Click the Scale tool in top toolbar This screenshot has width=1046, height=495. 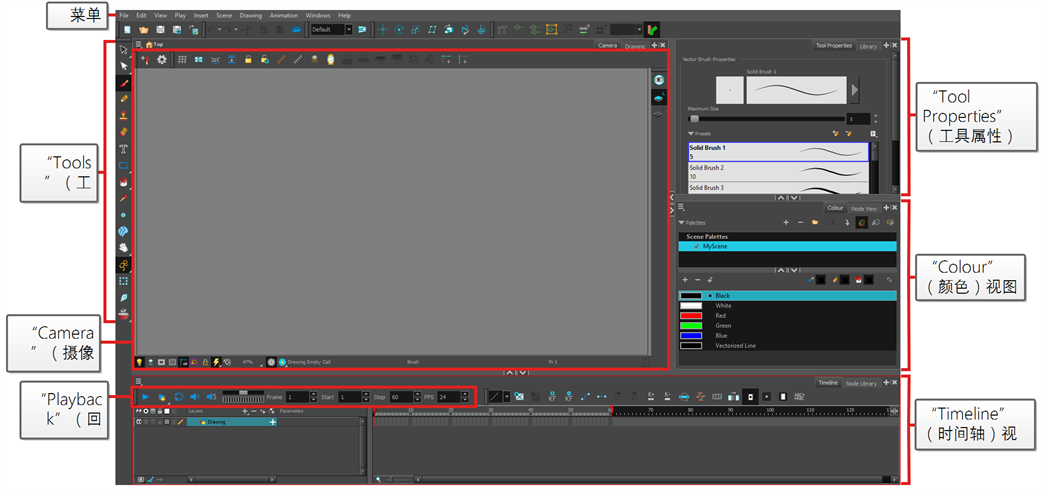click(416, 29)
